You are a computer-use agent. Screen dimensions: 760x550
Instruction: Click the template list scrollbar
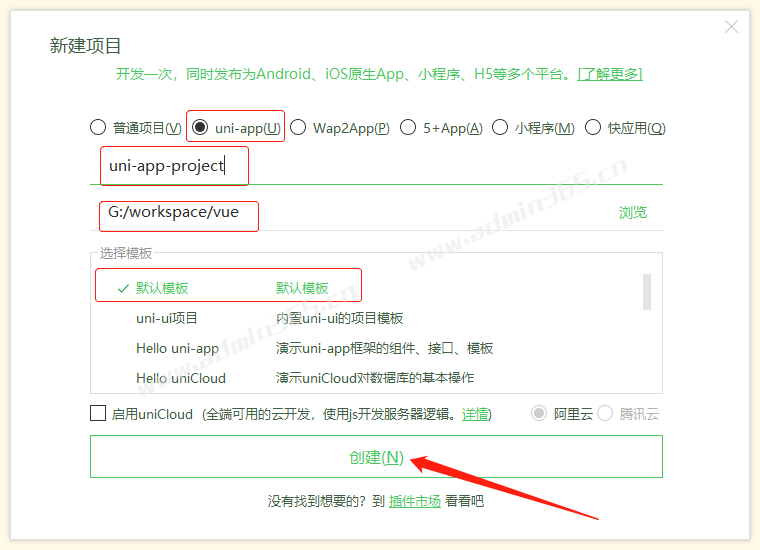click(x=647, y=292)
